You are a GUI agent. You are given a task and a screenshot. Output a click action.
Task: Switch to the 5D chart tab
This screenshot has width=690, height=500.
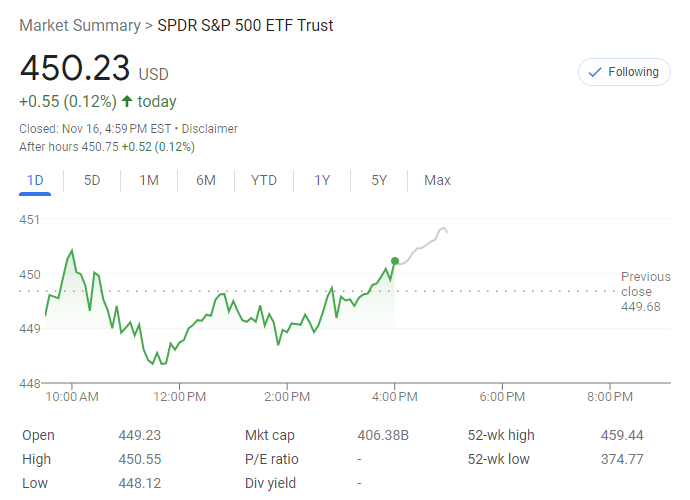coord(92,180)
